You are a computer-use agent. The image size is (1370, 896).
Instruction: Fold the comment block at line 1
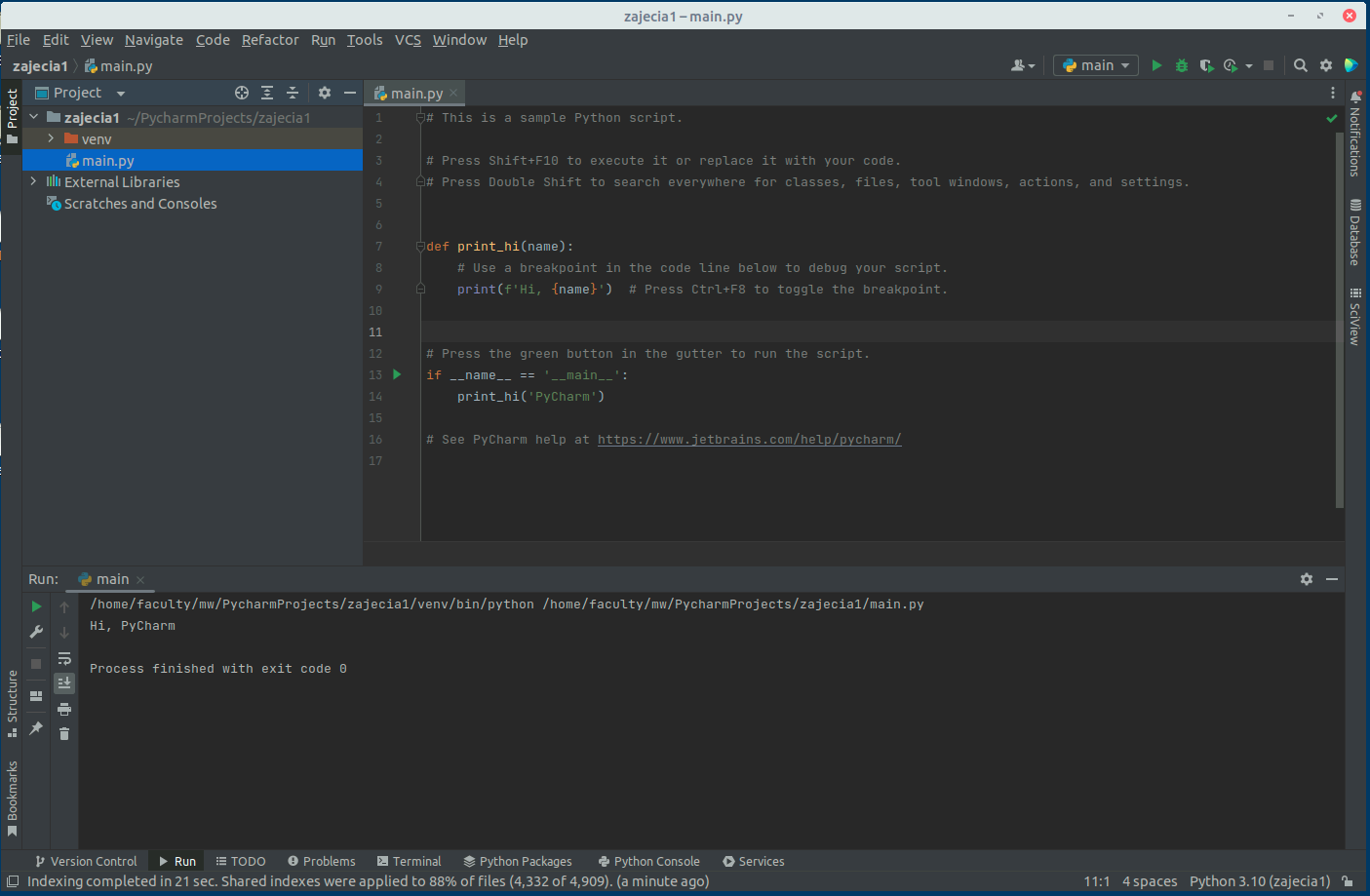coord(420,118)
